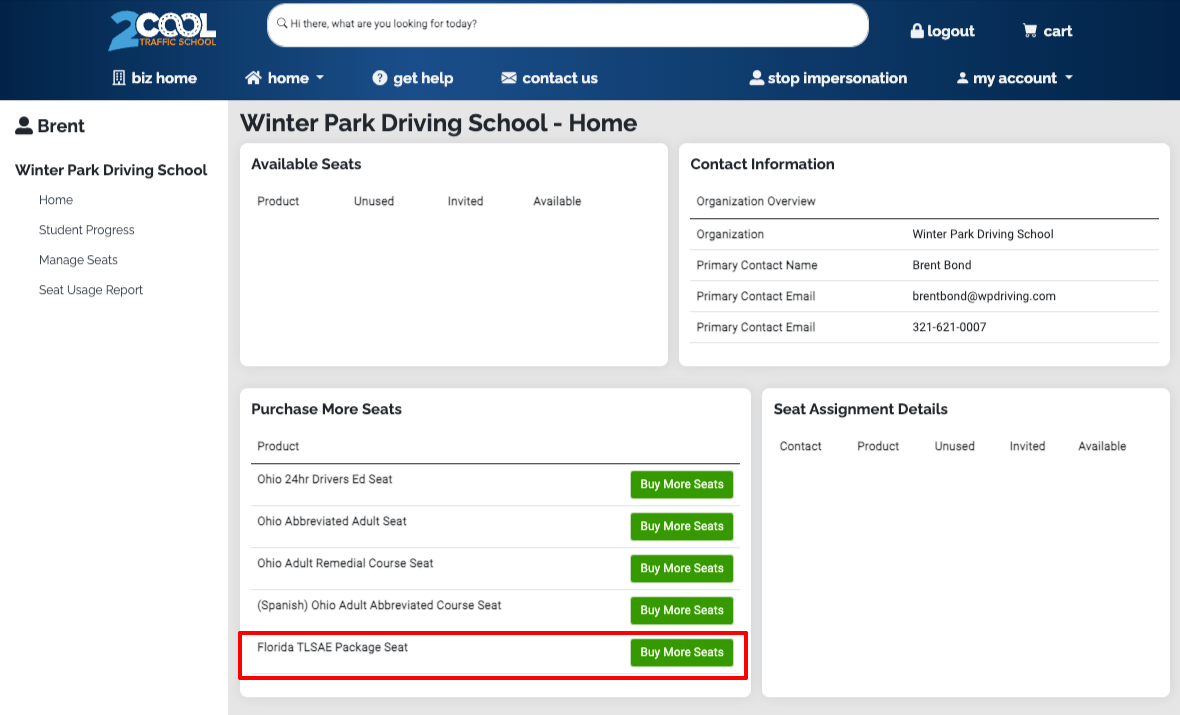Screen dimensions: 1180x715
Task: Click the Brent user avatar icon
Action: click(x=24, y=126)
